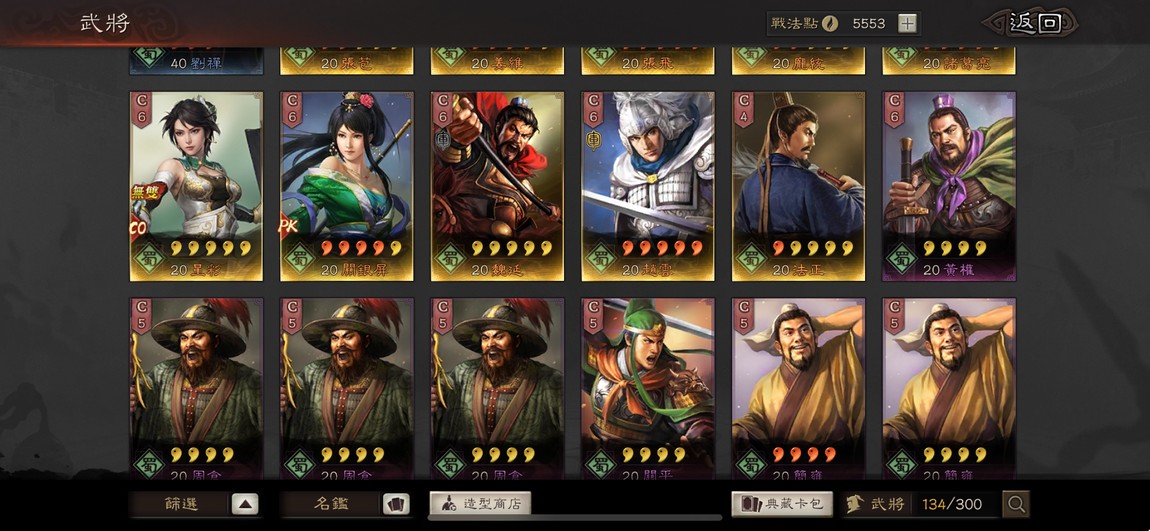This screenshot has height=531, width=1150.
Task: Click the 戰法點 flame currency icon
Action: [x=829, y=23]
